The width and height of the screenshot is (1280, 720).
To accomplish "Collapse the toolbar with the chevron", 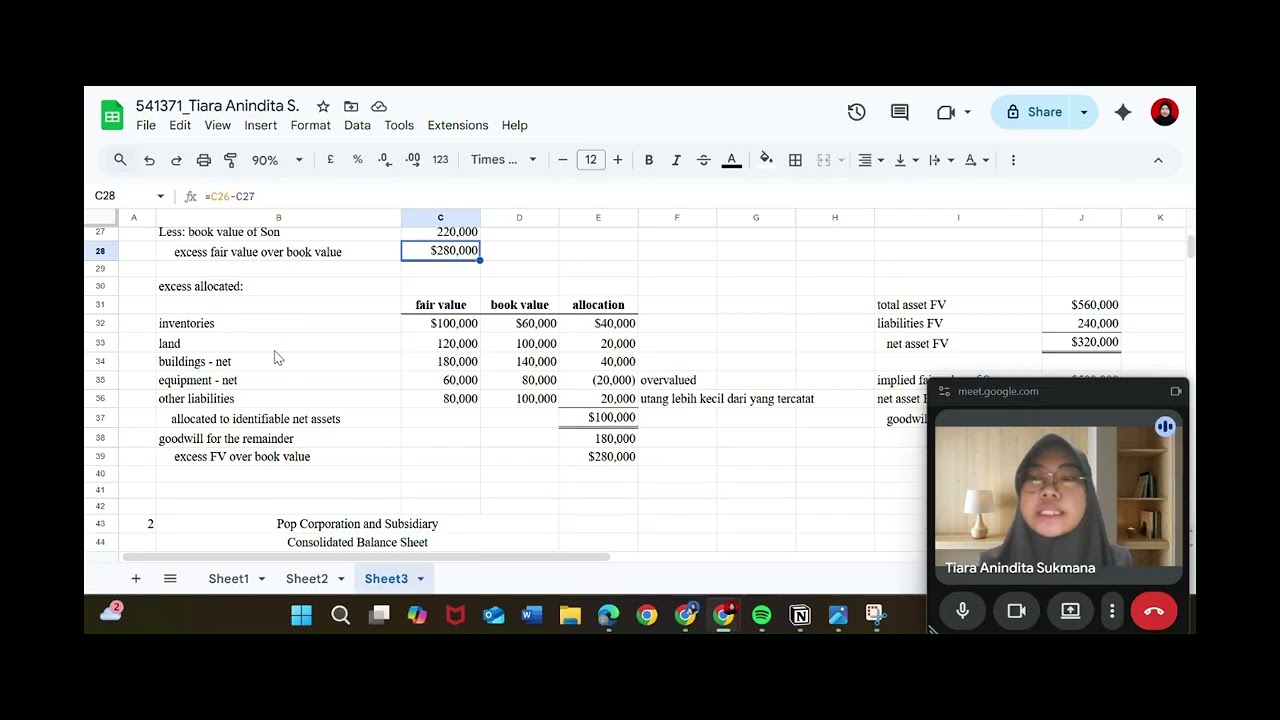I will pyautogui.click(x=1158, y=160).
